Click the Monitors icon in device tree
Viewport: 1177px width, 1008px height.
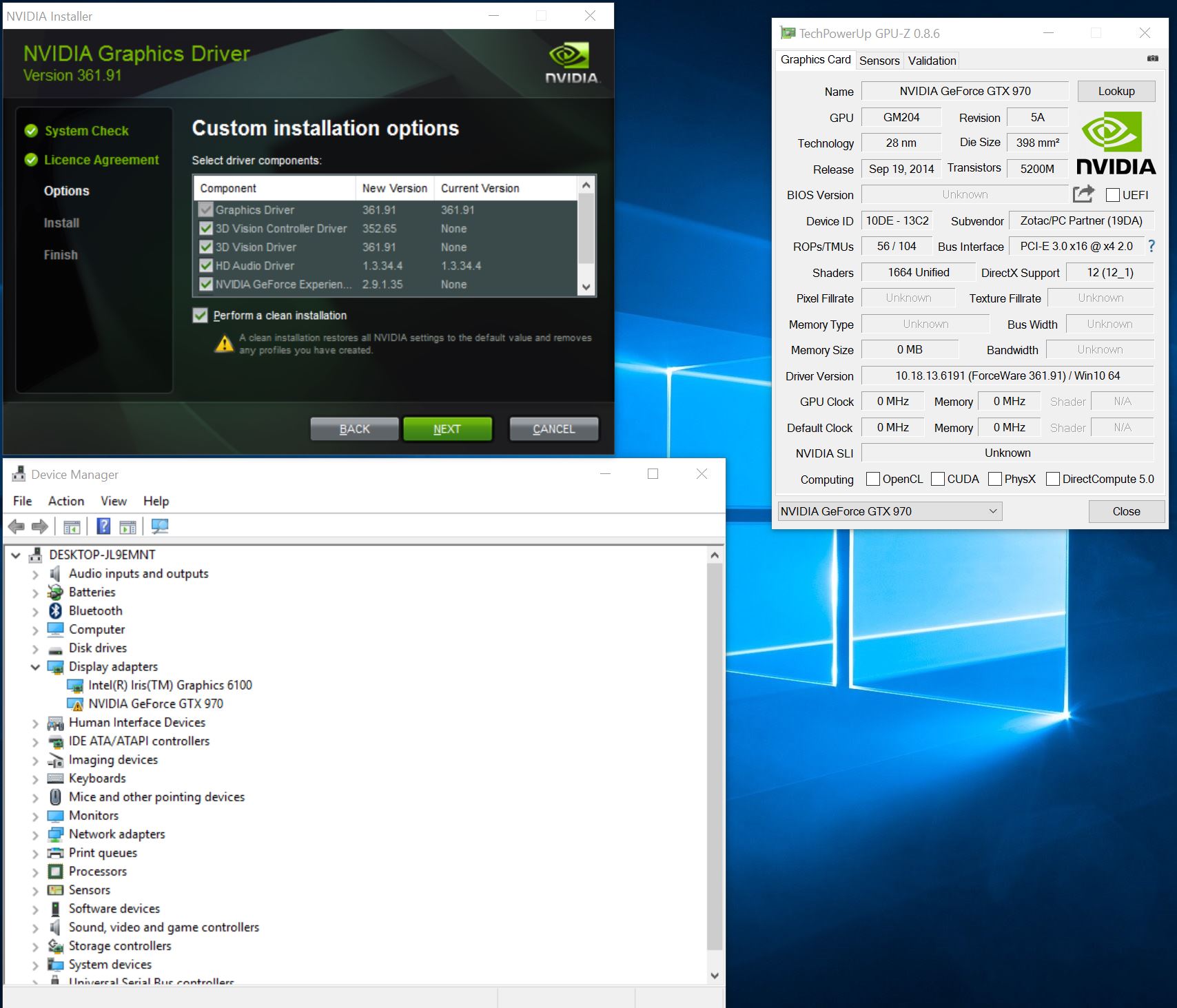55,816
